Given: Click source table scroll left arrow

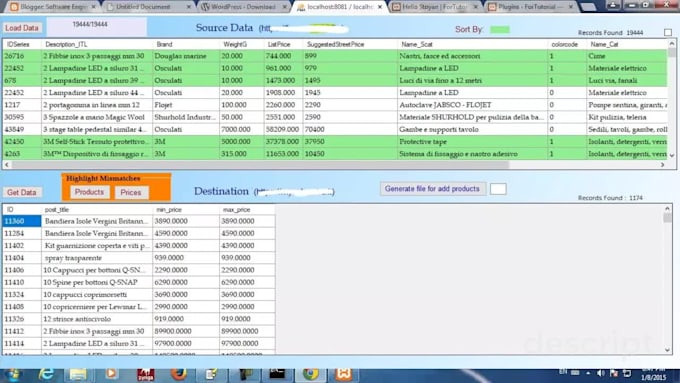Looking at the screenshot, I should tap(7, 165).
